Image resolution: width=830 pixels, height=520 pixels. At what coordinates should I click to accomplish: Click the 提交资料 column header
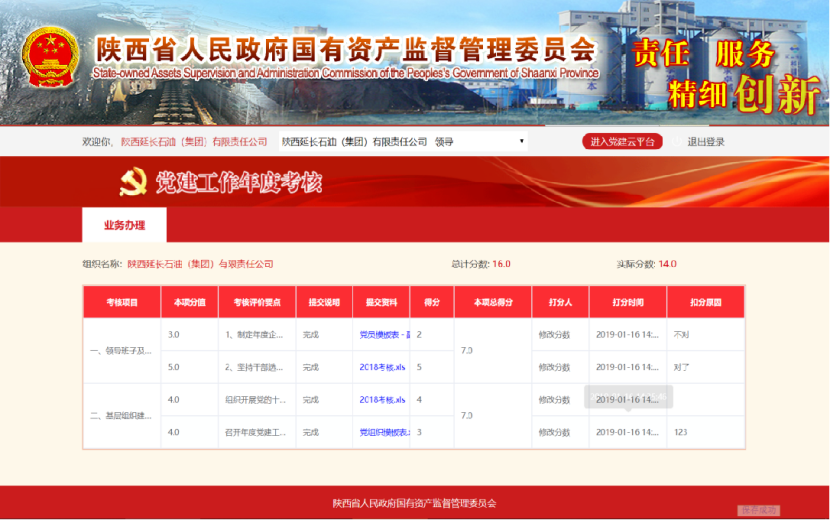pyautogui.click(x=381, y=302)
